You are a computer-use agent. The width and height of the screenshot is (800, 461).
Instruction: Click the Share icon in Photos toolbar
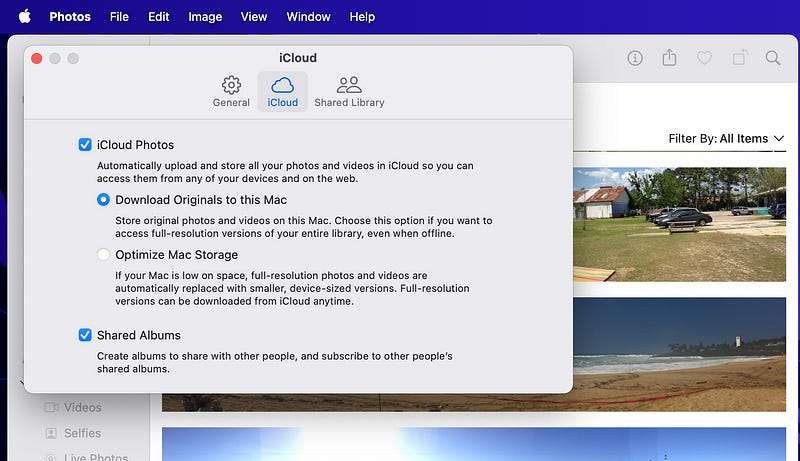(669, 58)
